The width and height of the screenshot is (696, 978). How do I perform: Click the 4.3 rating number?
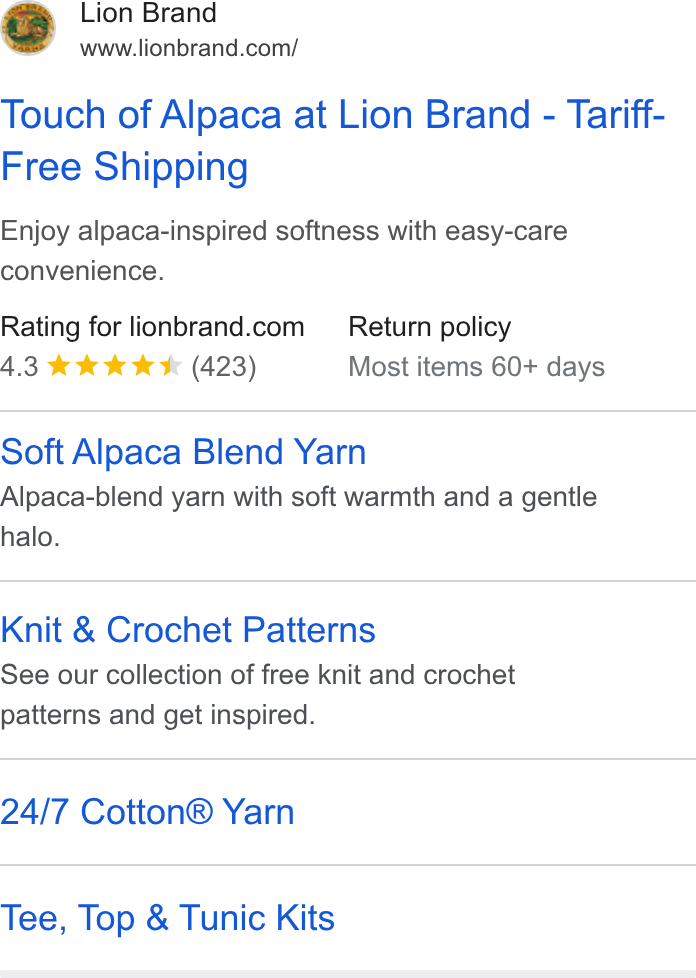click(19, 367)
